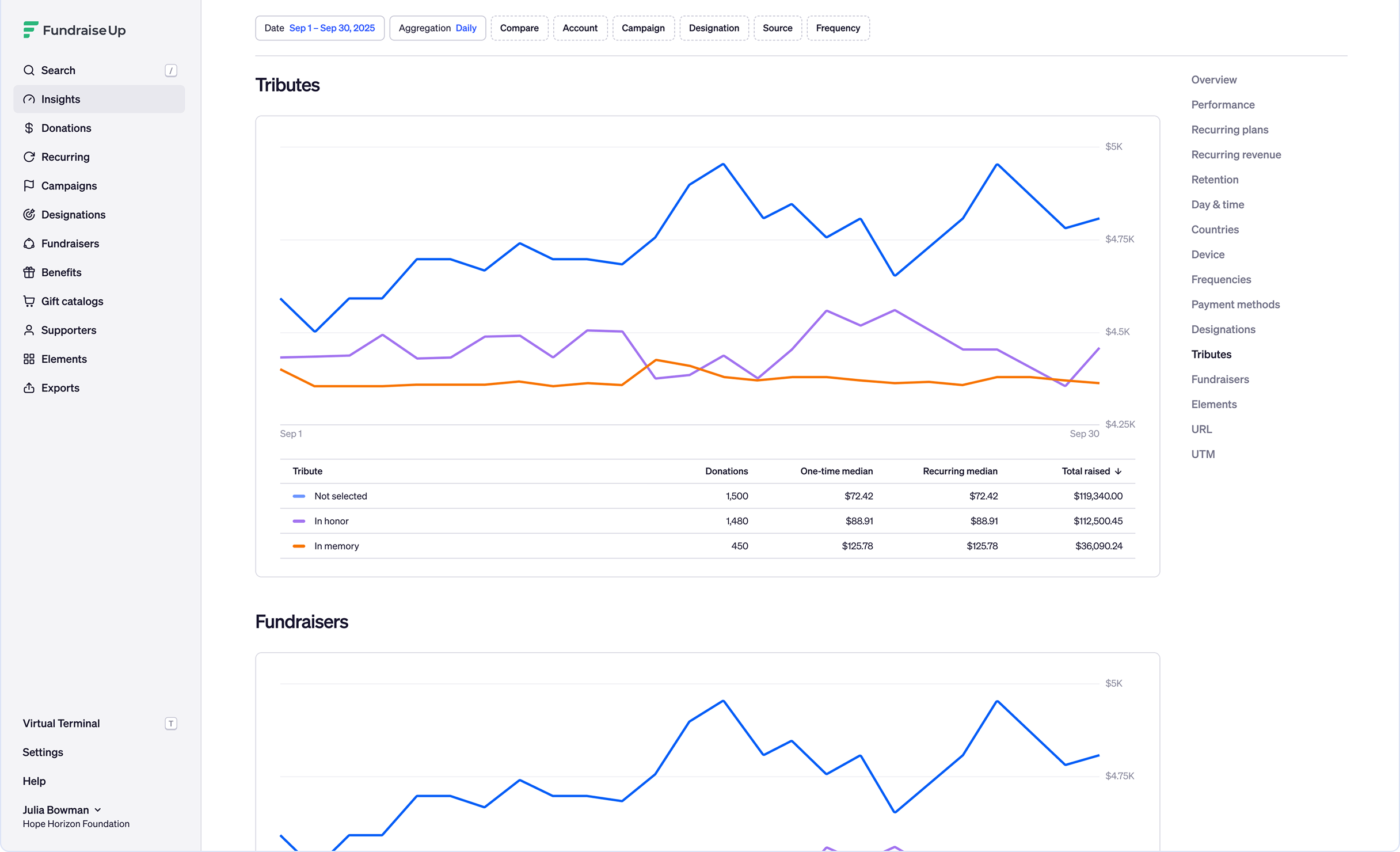Screen dimensions: 1400x852
Task: Open Settings
Action: point(43,752)
